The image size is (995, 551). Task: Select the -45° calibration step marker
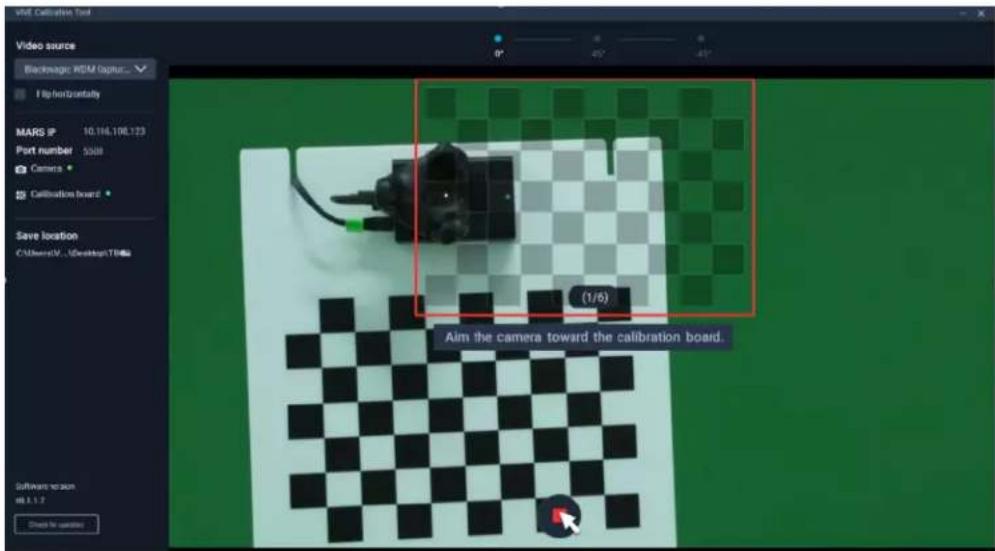701,39
